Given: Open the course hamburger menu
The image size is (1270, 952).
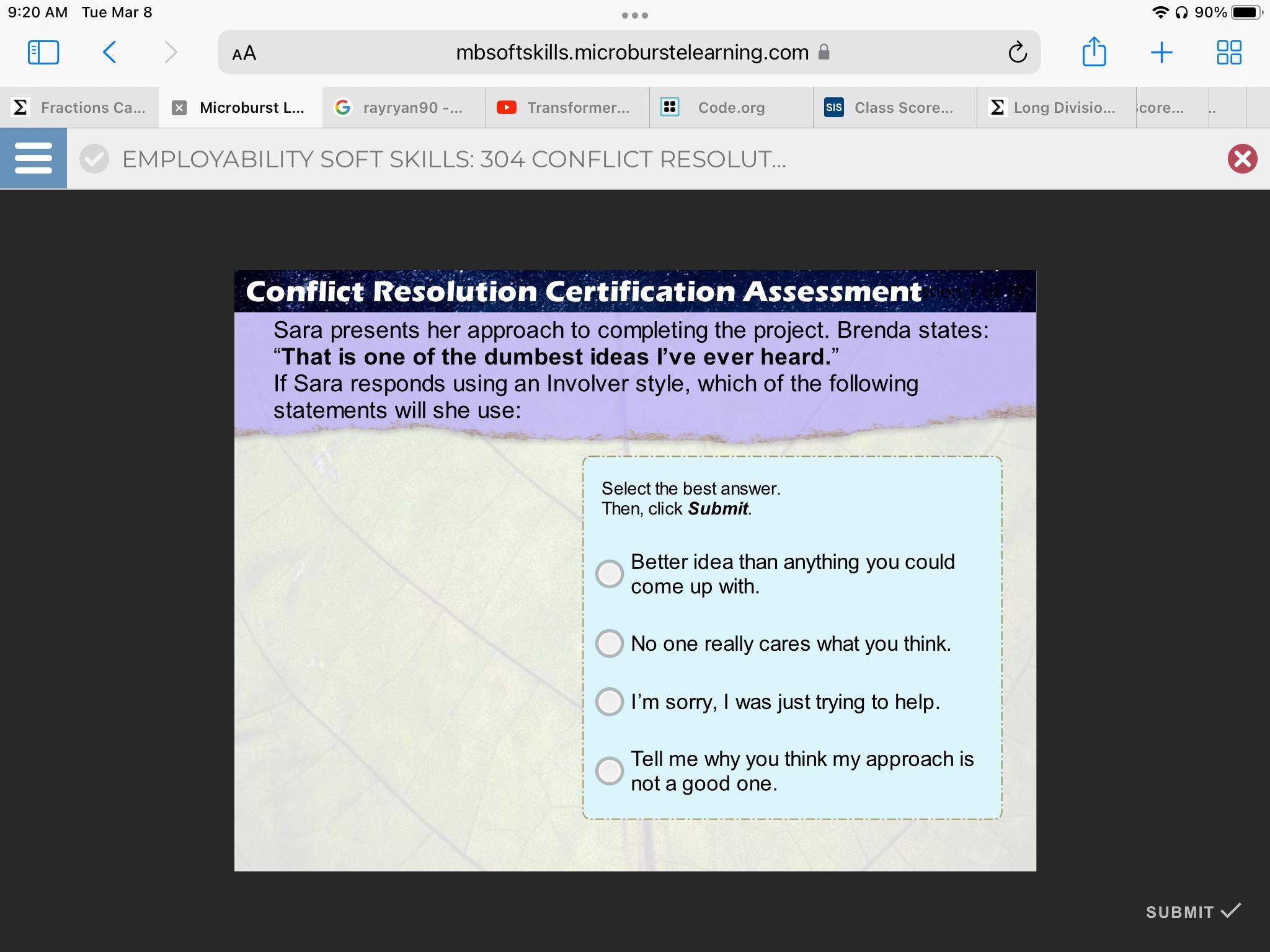Looking at the screenshot, I should point(33,158).
